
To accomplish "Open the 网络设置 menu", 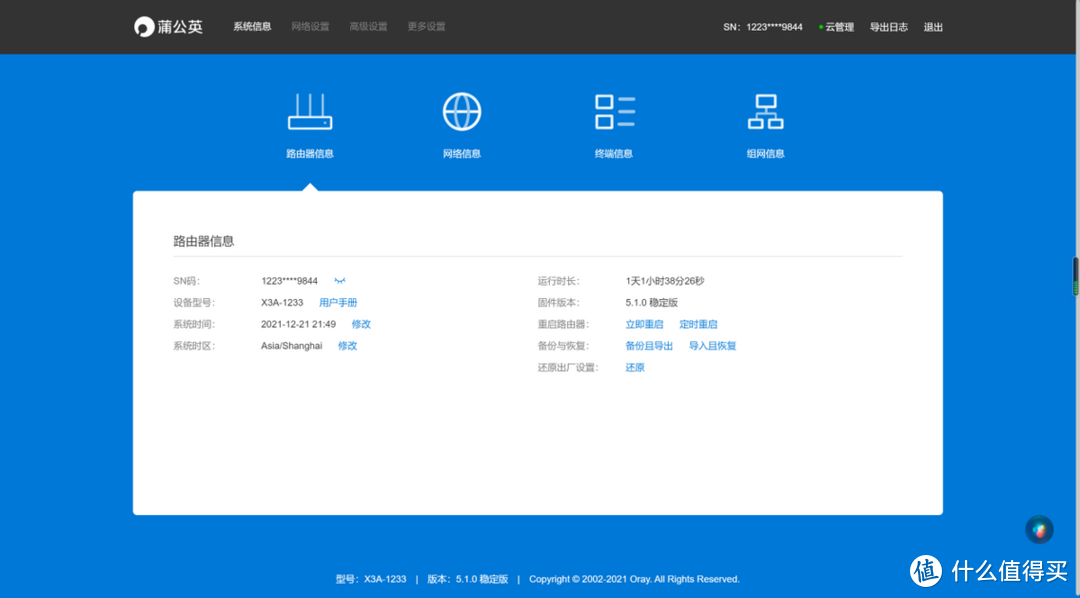I will (310, 27).
